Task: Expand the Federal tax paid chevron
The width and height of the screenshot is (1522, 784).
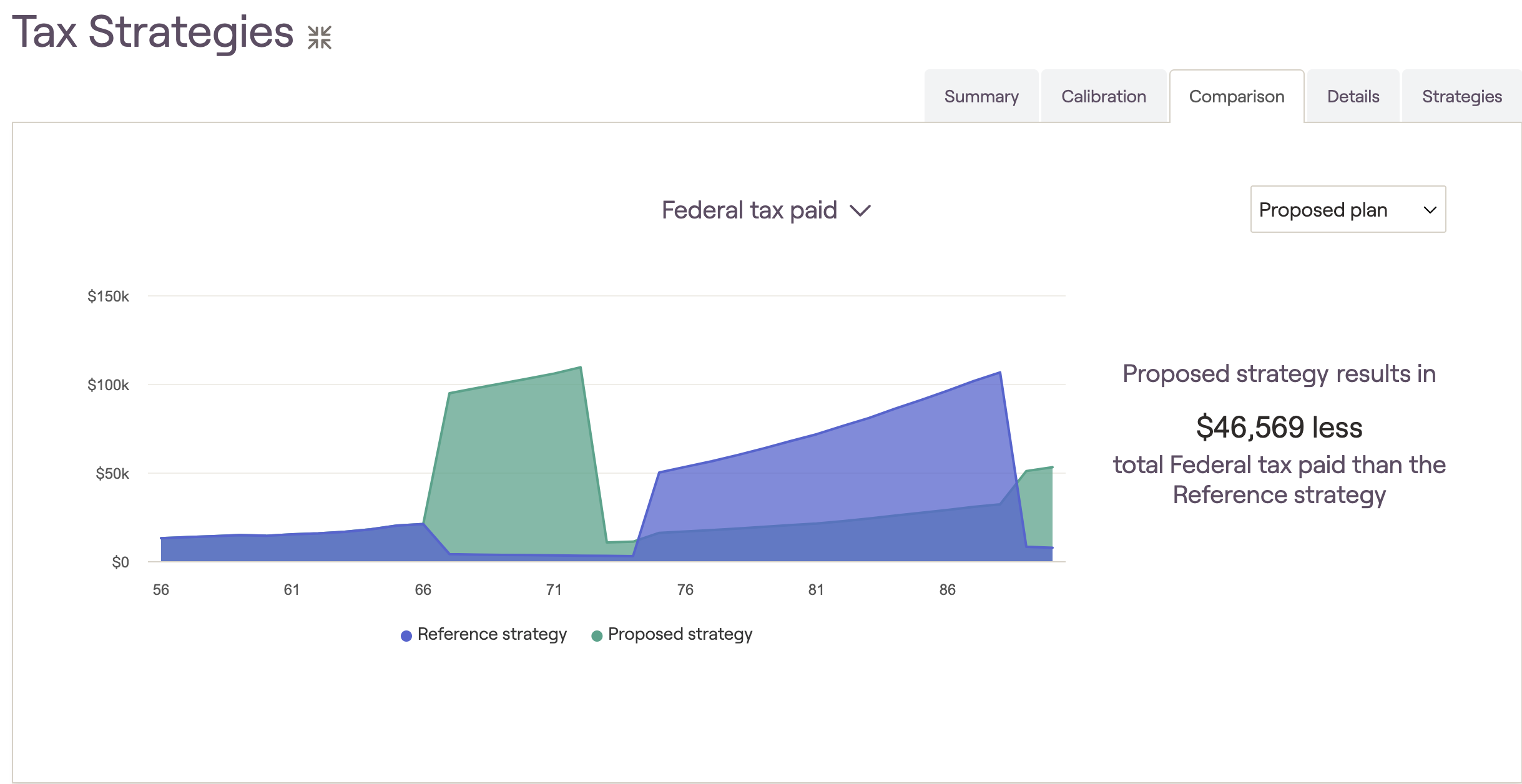Action: tap(860, 211)
